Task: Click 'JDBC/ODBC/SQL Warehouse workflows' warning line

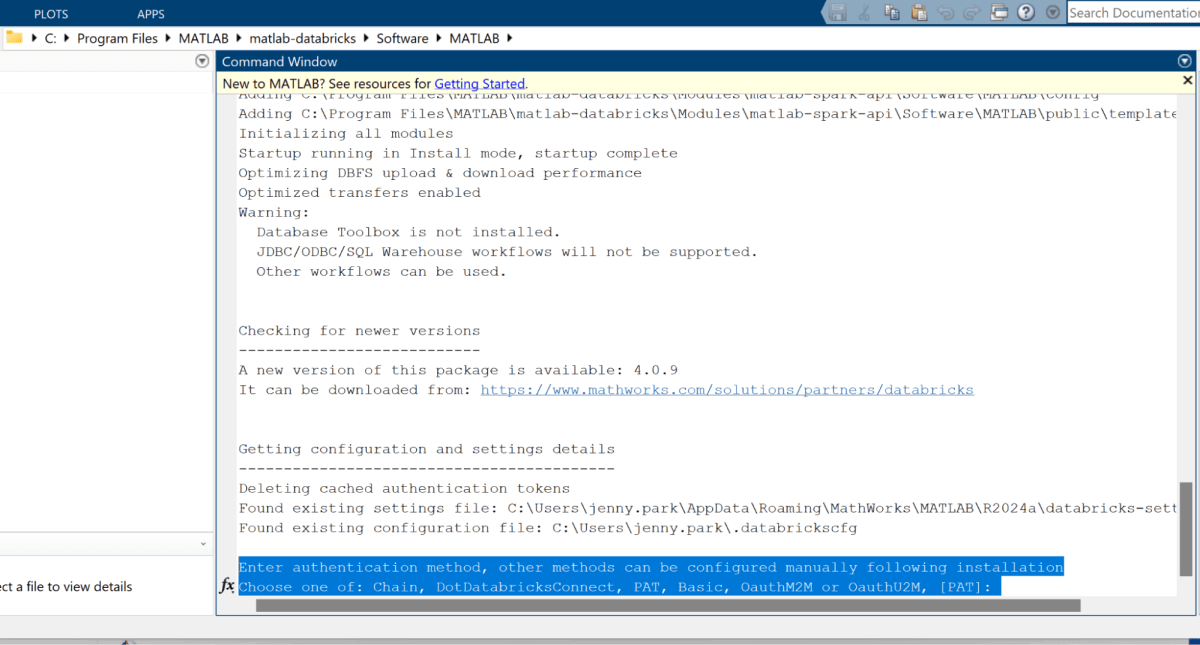Action: (x=507, y=252)
